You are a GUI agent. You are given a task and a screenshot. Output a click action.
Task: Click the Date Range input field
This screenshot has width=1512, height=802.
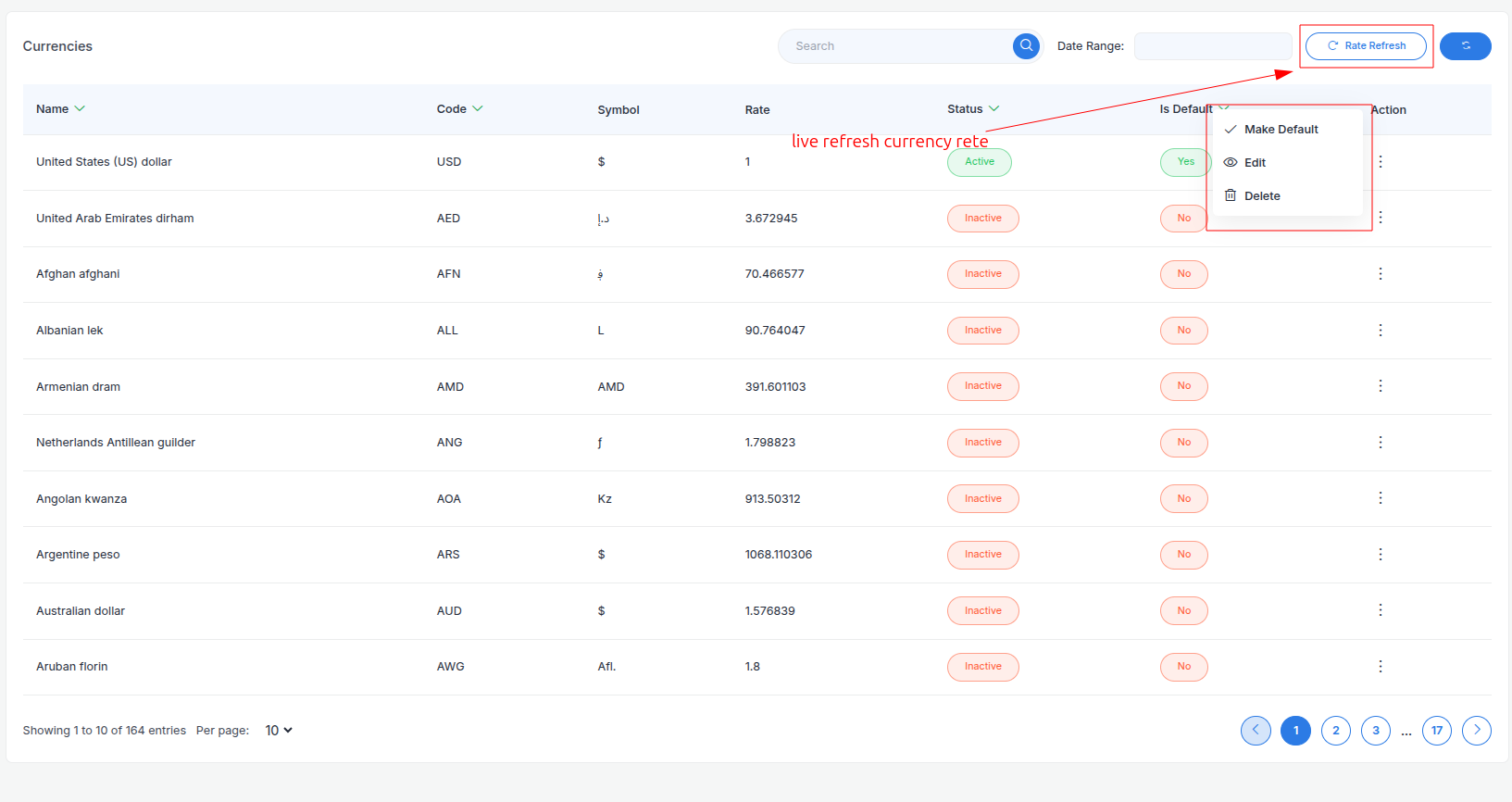pyautogui.click(x=1213, y=46)
